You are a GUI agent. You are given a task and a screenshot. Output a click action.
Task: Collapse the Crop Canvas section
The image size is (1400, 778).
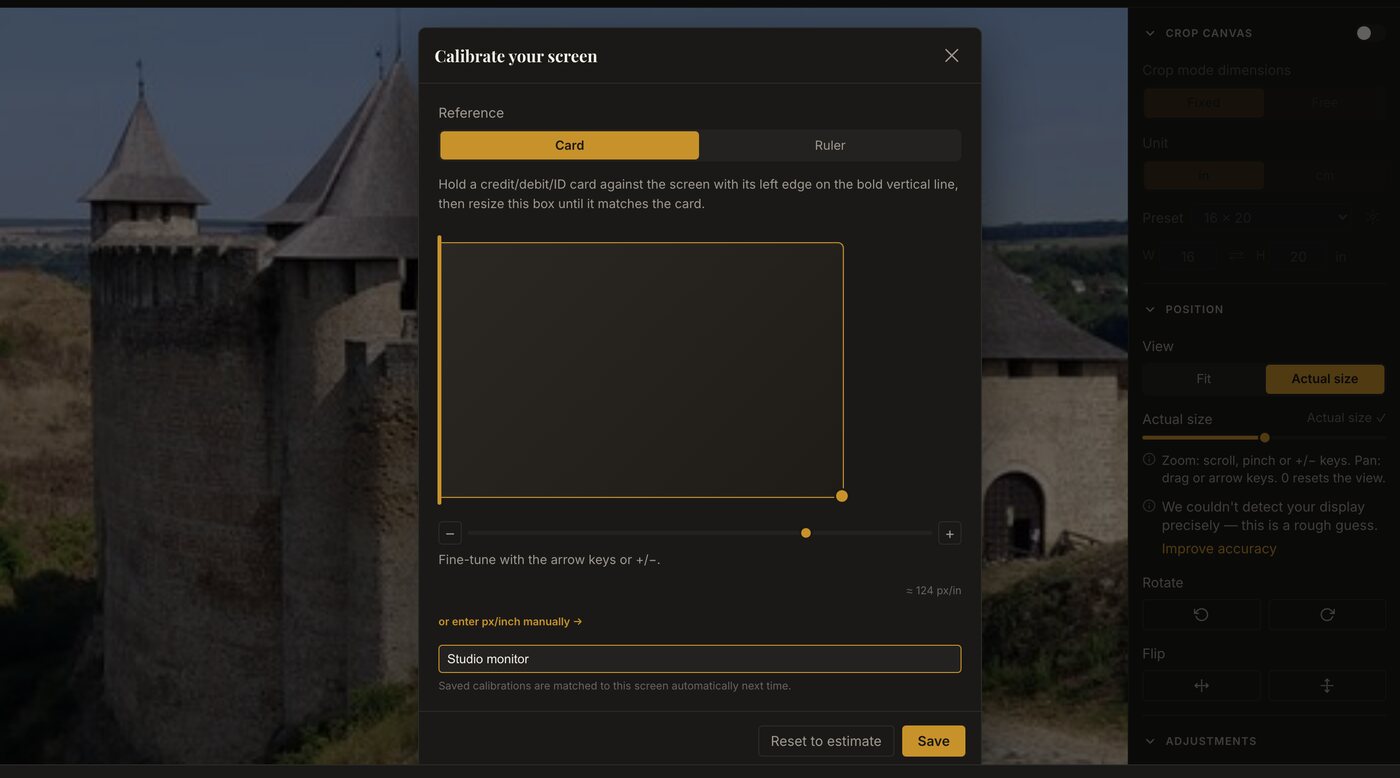pyautogui.click(x=1150, y=33)
